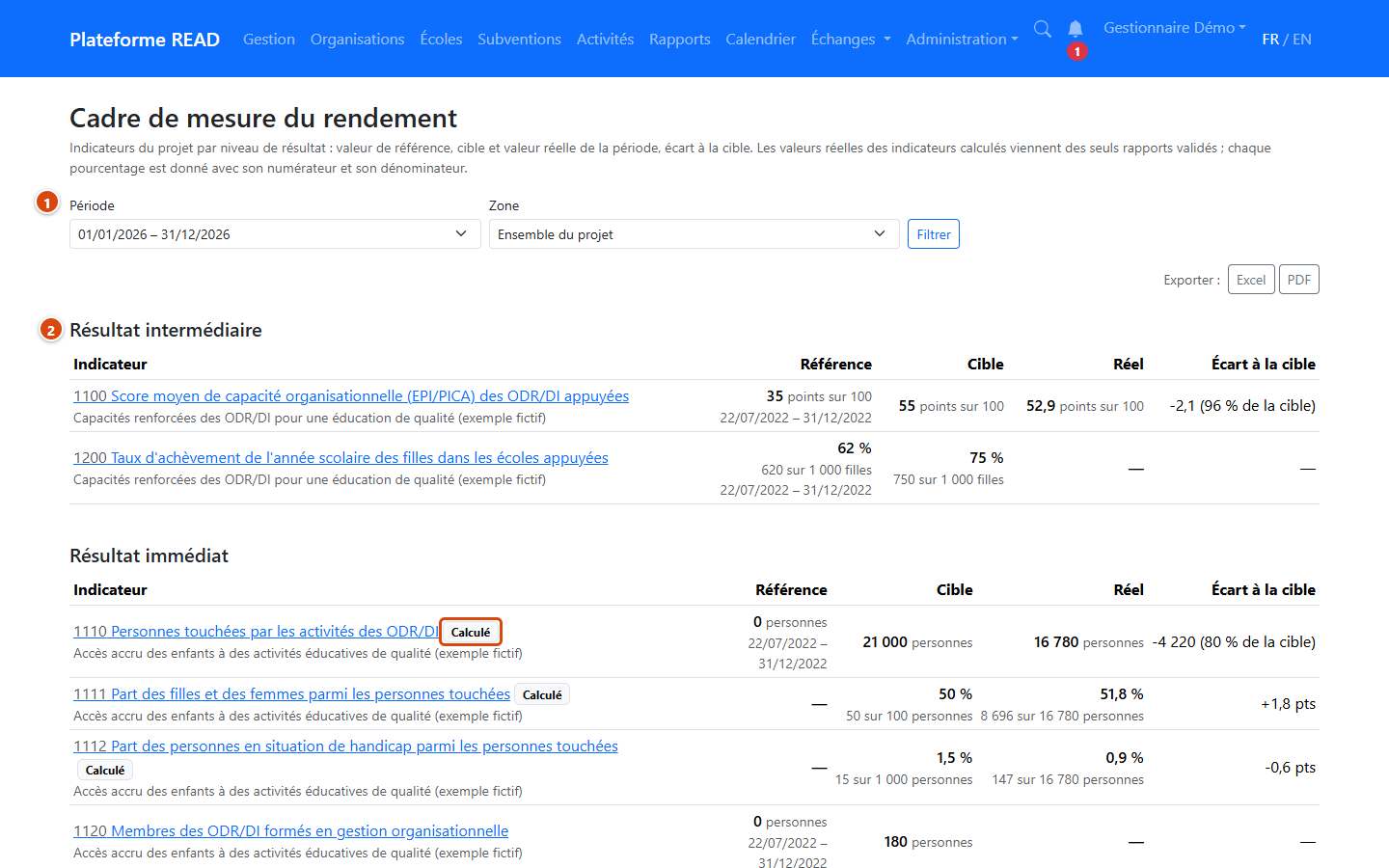Open the Calendrier page
Viewport: 1389px width, 868px height.
[761, 40]
